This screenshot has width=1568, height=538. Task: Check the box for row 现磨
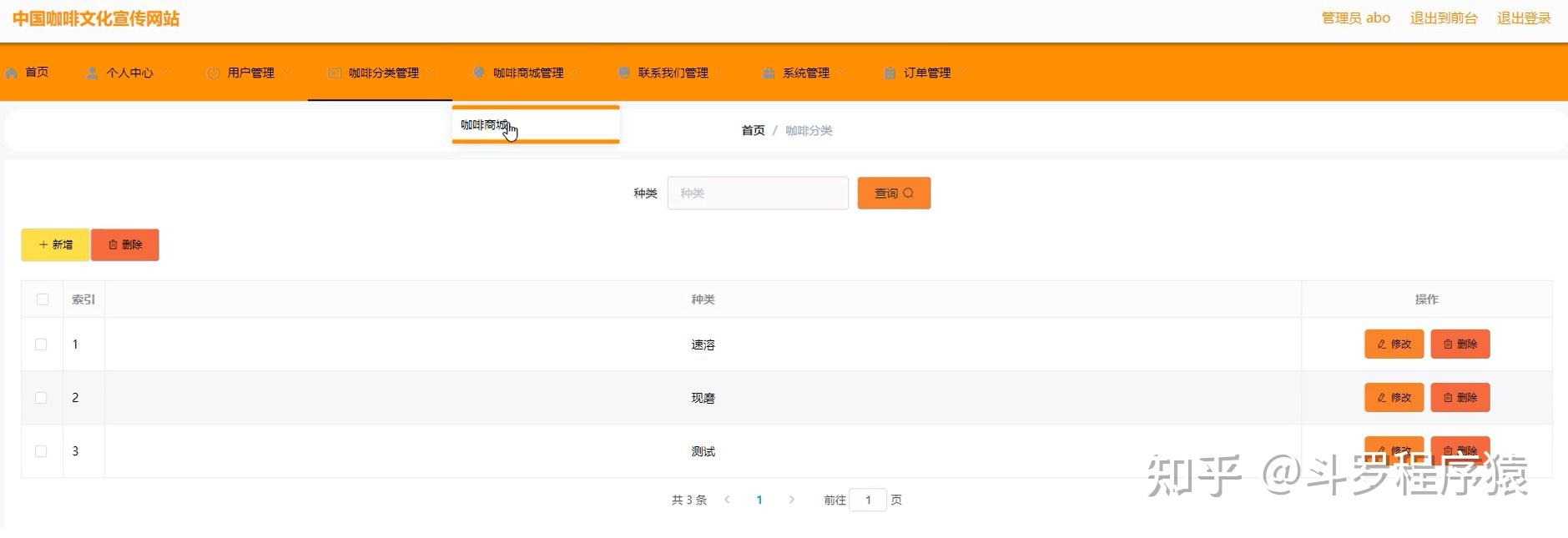[x=41, y=398]
